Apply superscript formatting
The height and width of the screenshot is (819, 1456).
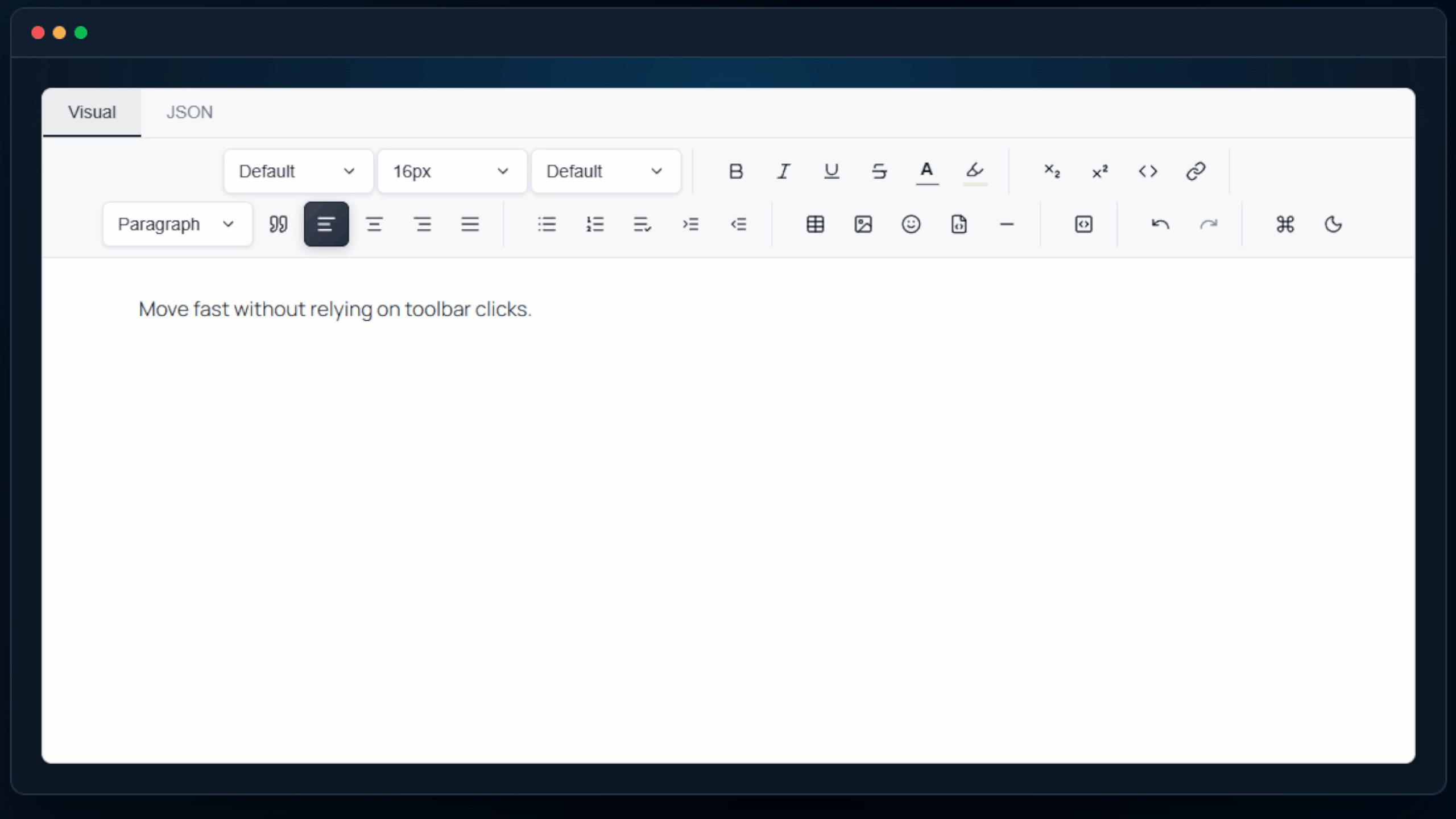tap(1099, 171)
